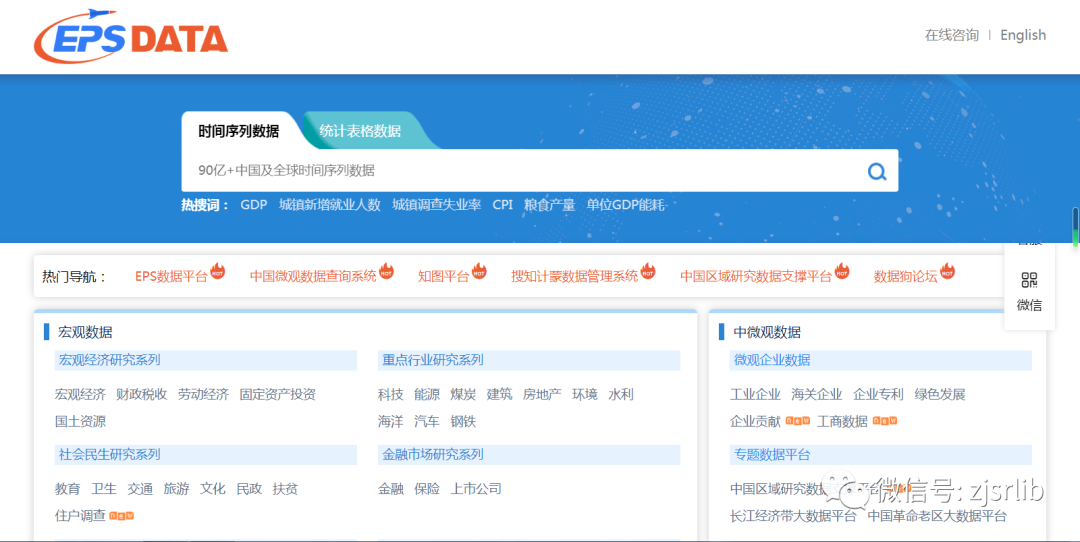The height and width of the screenshot is (542, 1080).
Task: Open 宏观经济 database
Action: click(x=80, y=395)
